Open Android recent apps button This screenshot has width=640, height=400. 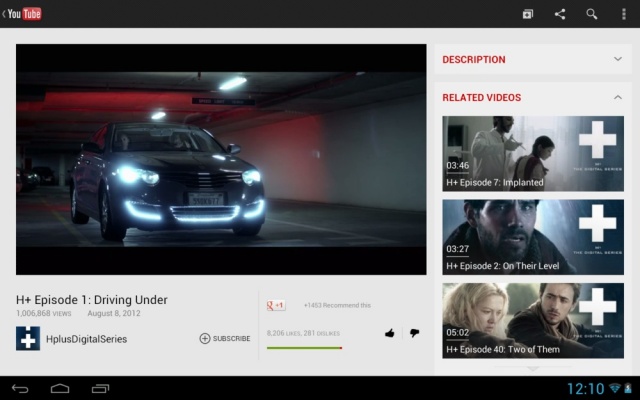click(100, 389)
